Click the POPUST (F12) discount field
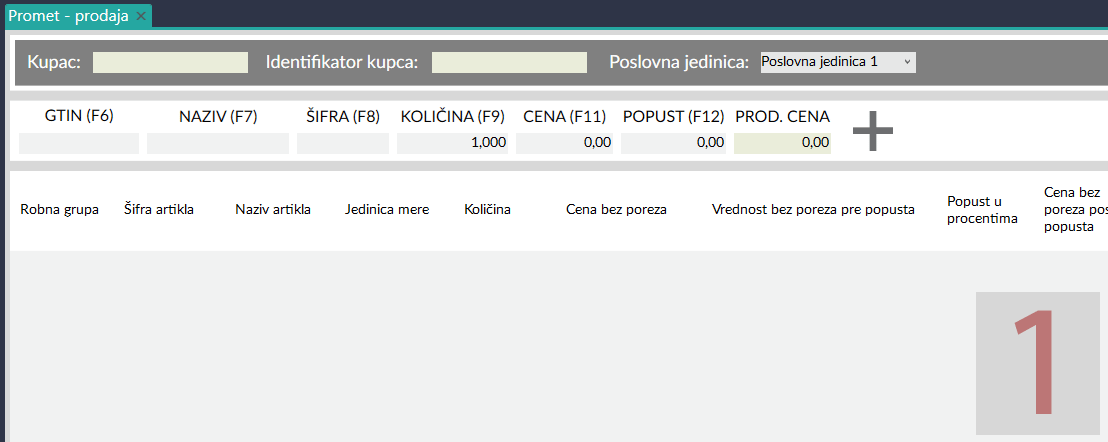The image size is (1108, 442). point(673,143)
